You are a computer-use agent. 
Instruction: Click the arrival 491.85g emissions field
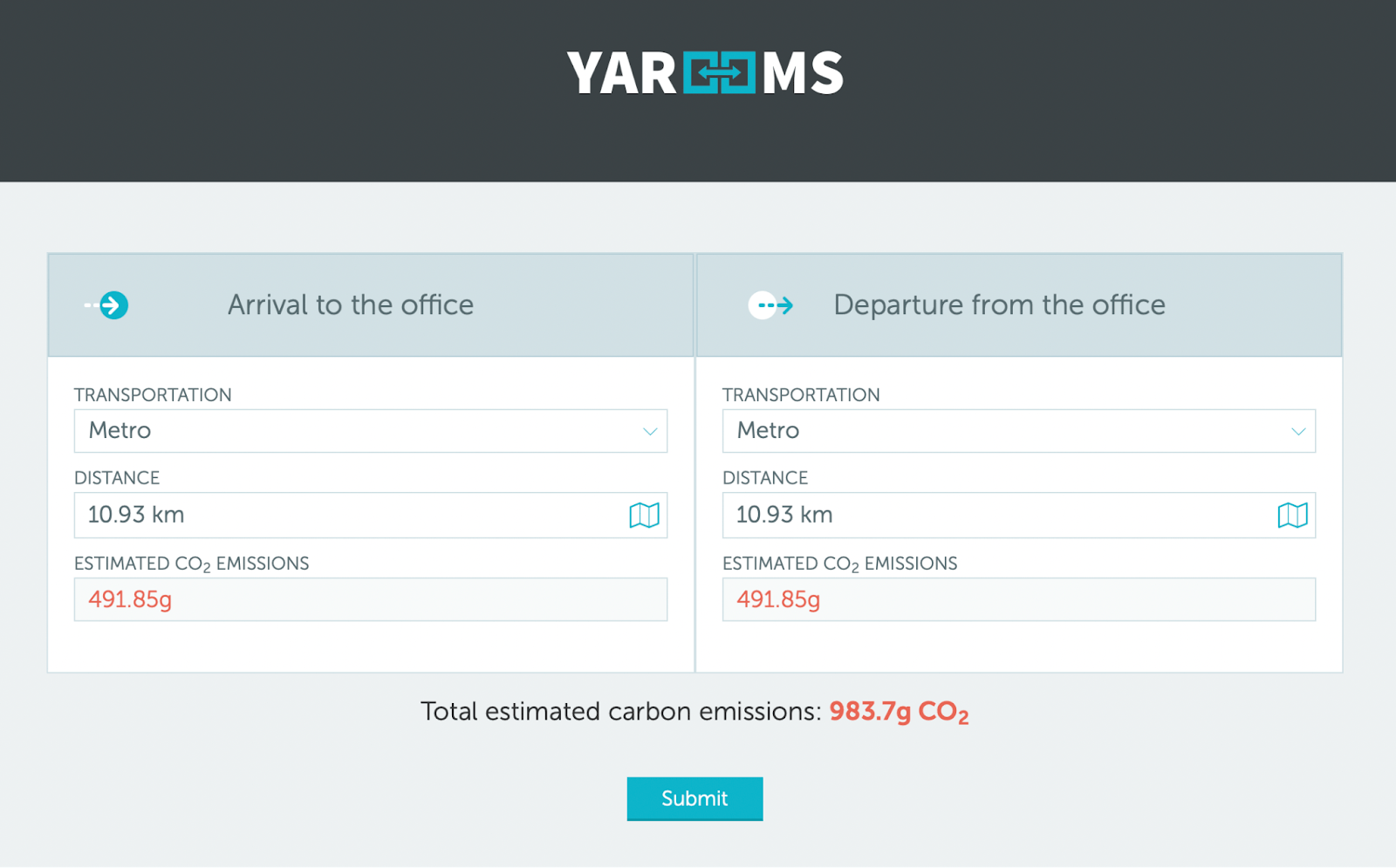pos(370,599)
